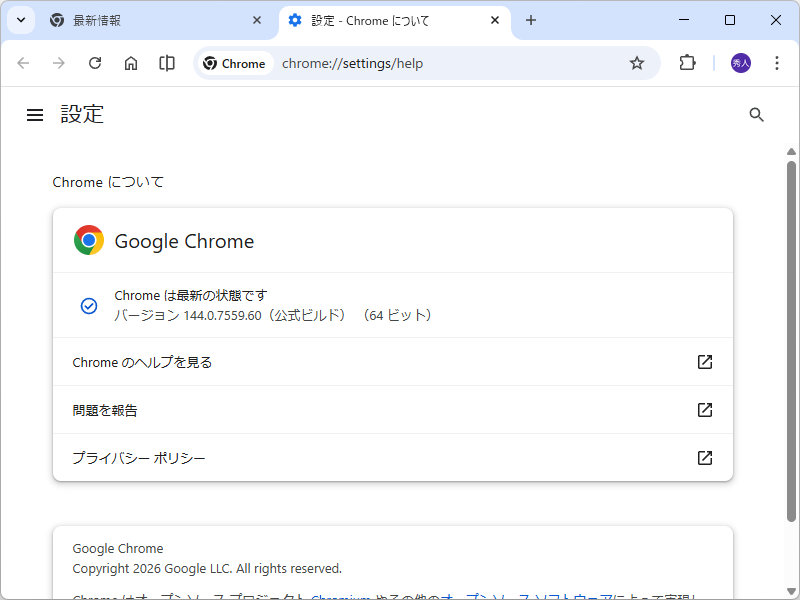Viewport: 800px width, 600px height.
Task: Bookmark this page with the star icon
Action: coord(637,62)
